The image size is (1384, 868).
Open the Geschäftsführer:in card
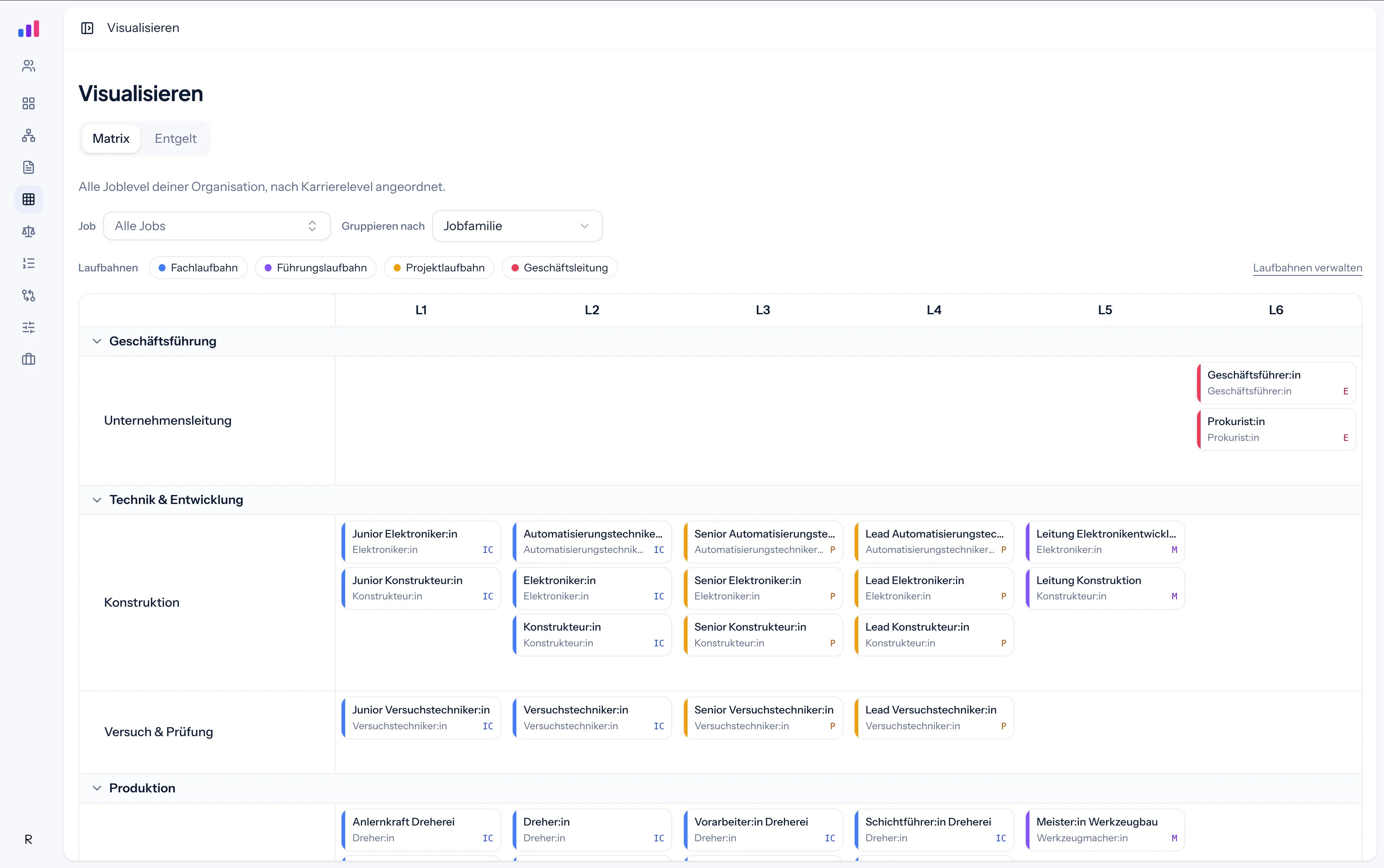point(1277,382)
